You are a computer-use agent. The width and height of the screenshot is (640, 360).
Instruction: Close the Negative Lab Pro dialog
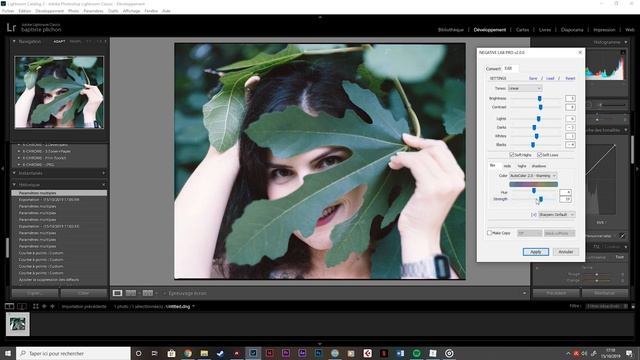580,53
